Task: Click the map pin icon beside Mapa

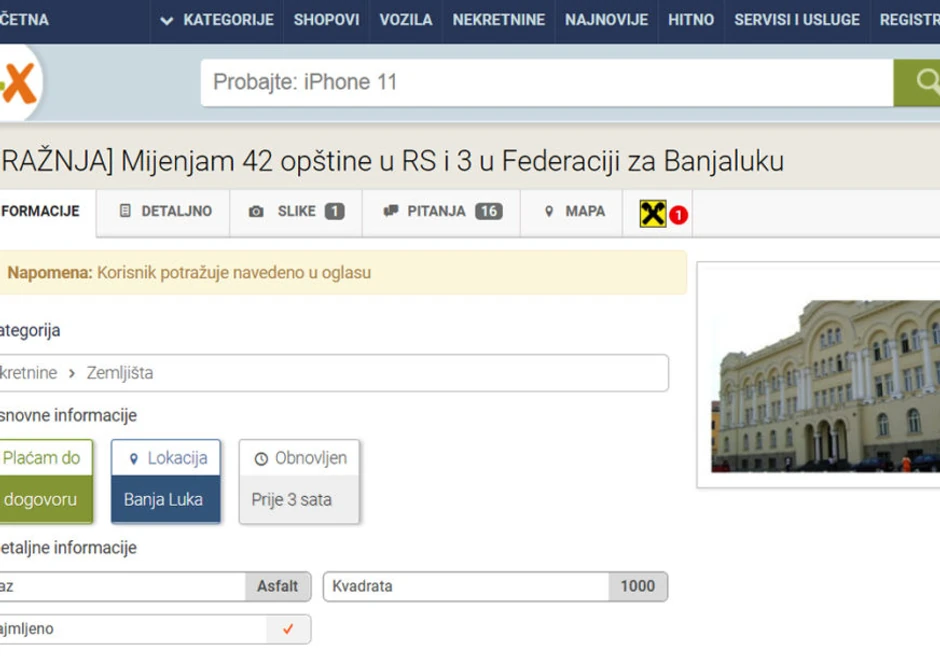Action: coord(549,212)
